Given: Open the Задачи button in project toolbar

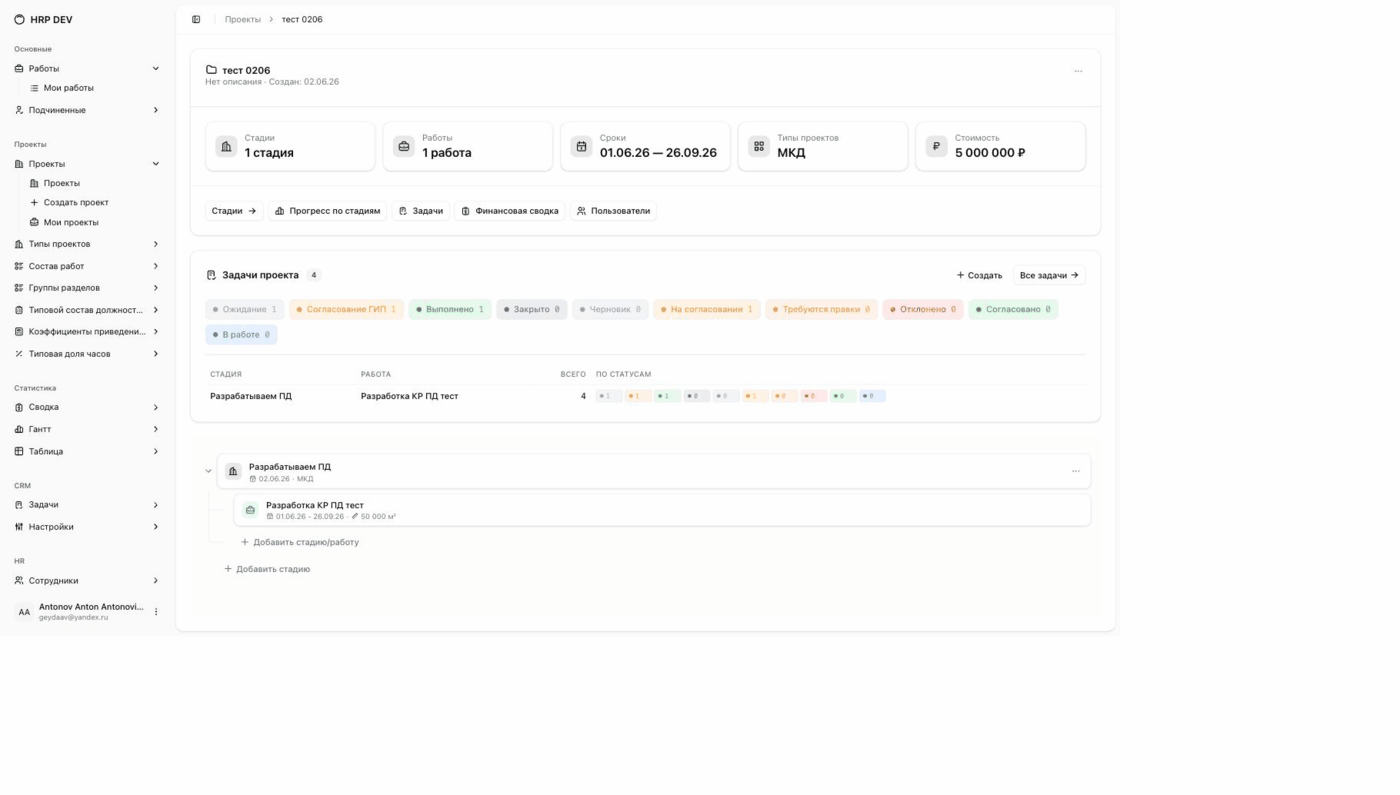Looking at the screenshot, I should pyautogui.click(x=420, y=211).
